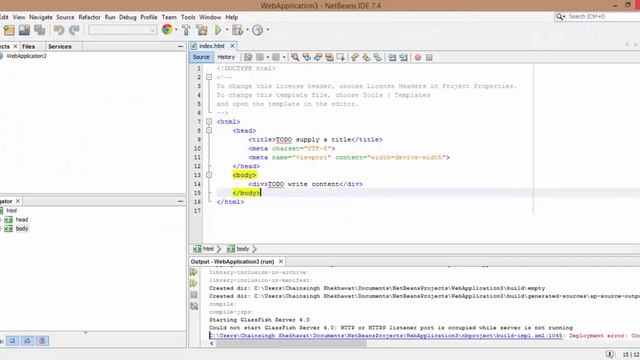Open the build-impl.xml:1045 link in output
Image resolution: width=640 pixels, height=360 pixels.
(386, 336)
